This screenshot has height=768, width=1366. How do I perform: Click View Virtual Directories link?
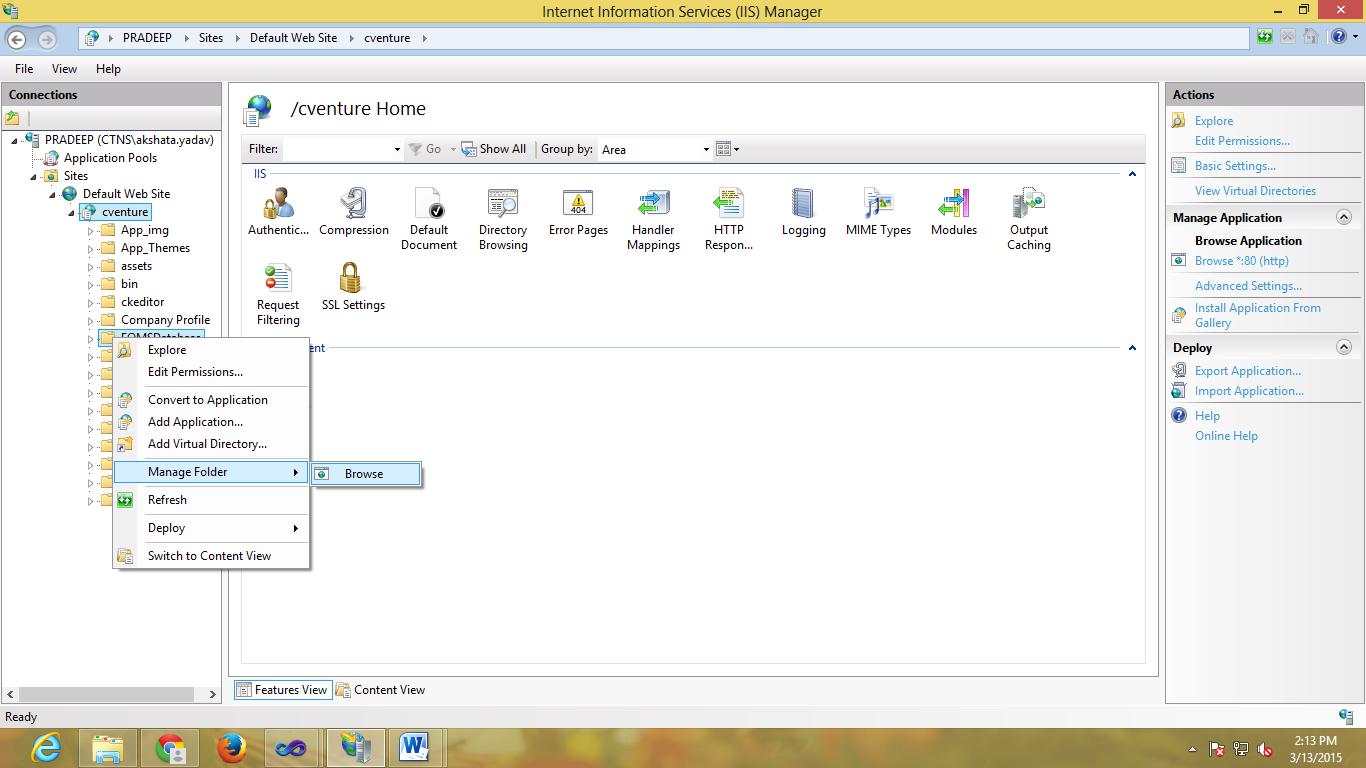[x=1255, y=191]
